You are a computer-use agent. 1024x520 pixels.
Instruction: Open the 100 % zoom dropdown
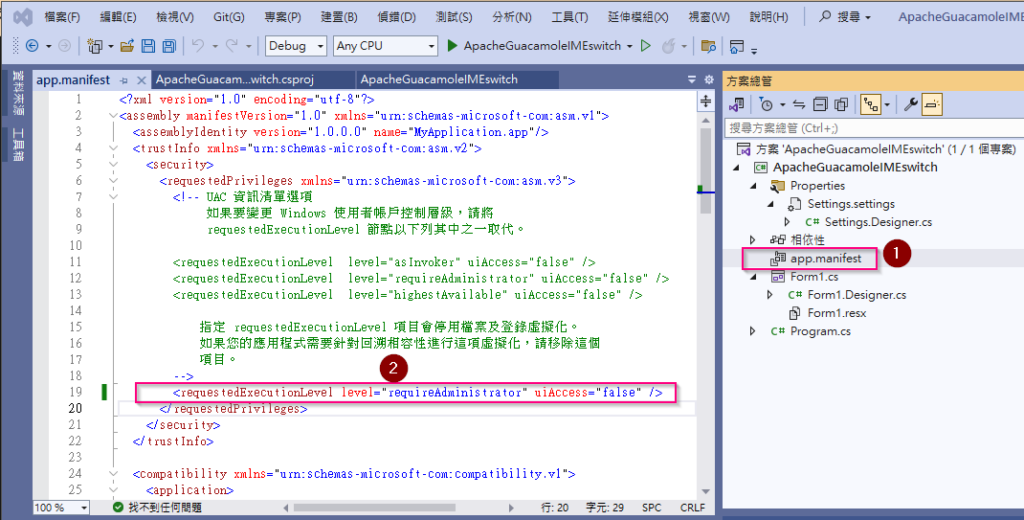pyautogui.click(x=61, y=508)
